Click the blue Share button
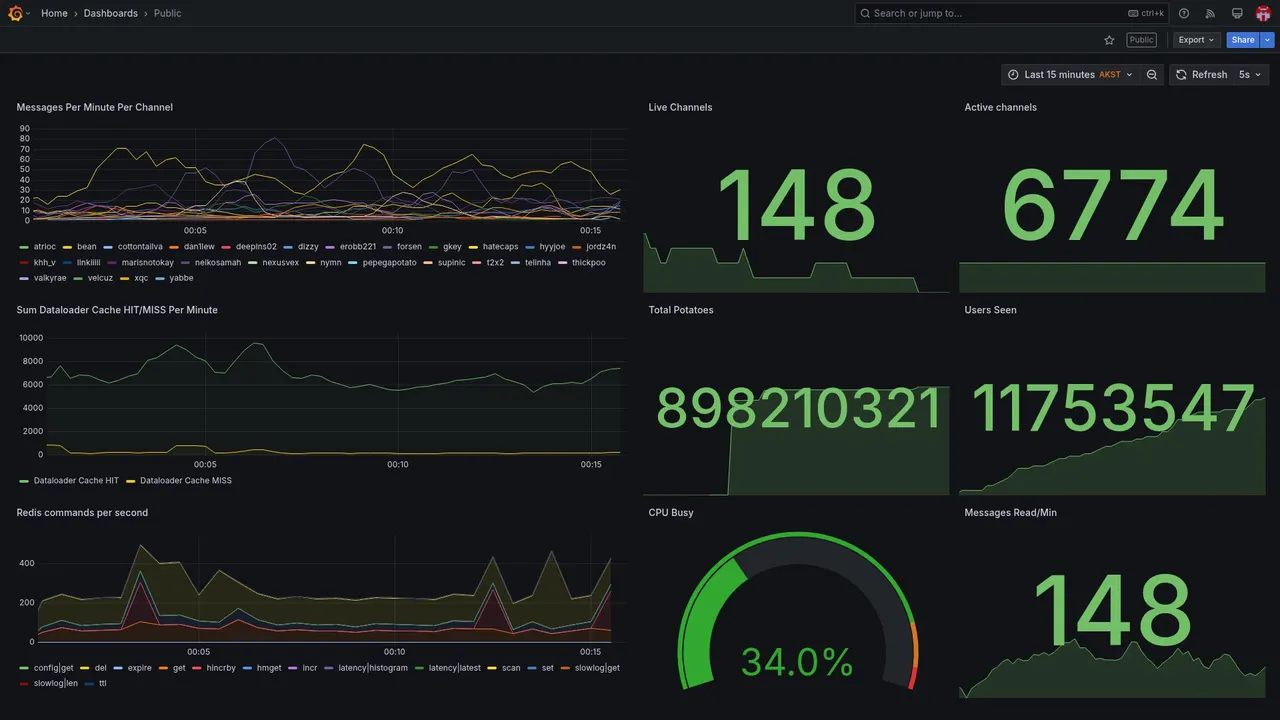 pos(1243,40)
